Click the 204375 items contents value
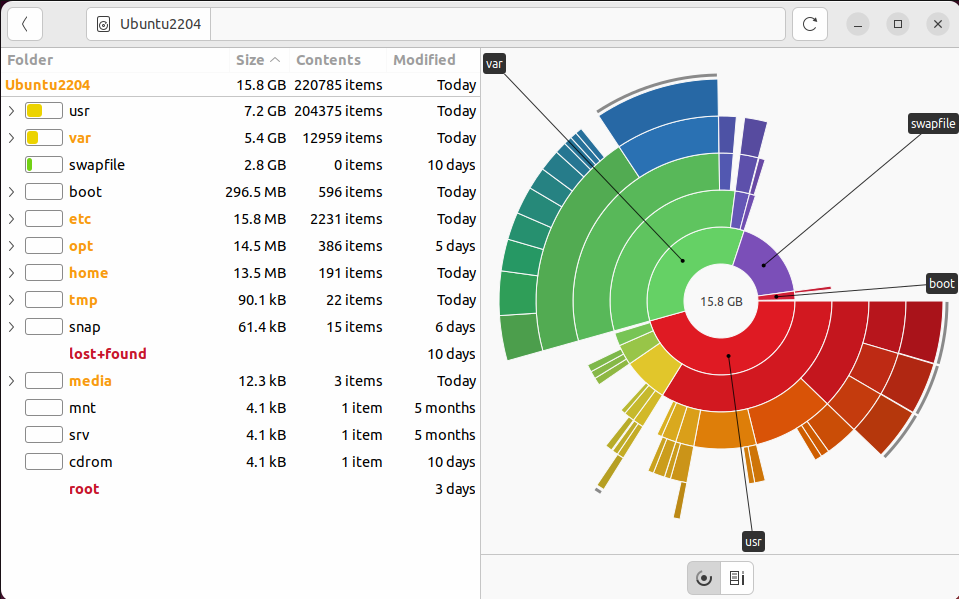Screen dimensions: 959x599 point(338,111)
